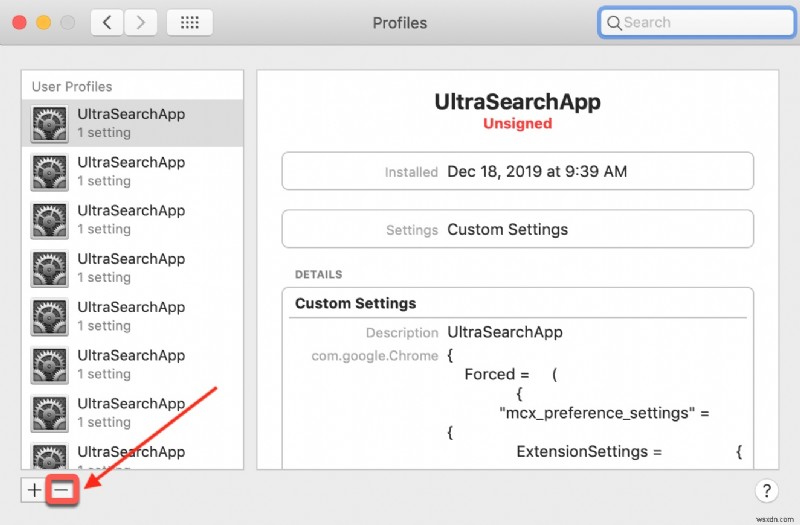Screen dimensions: 800x525
Task: Click the window's yellow minimize button
Action: pos(44,22)
